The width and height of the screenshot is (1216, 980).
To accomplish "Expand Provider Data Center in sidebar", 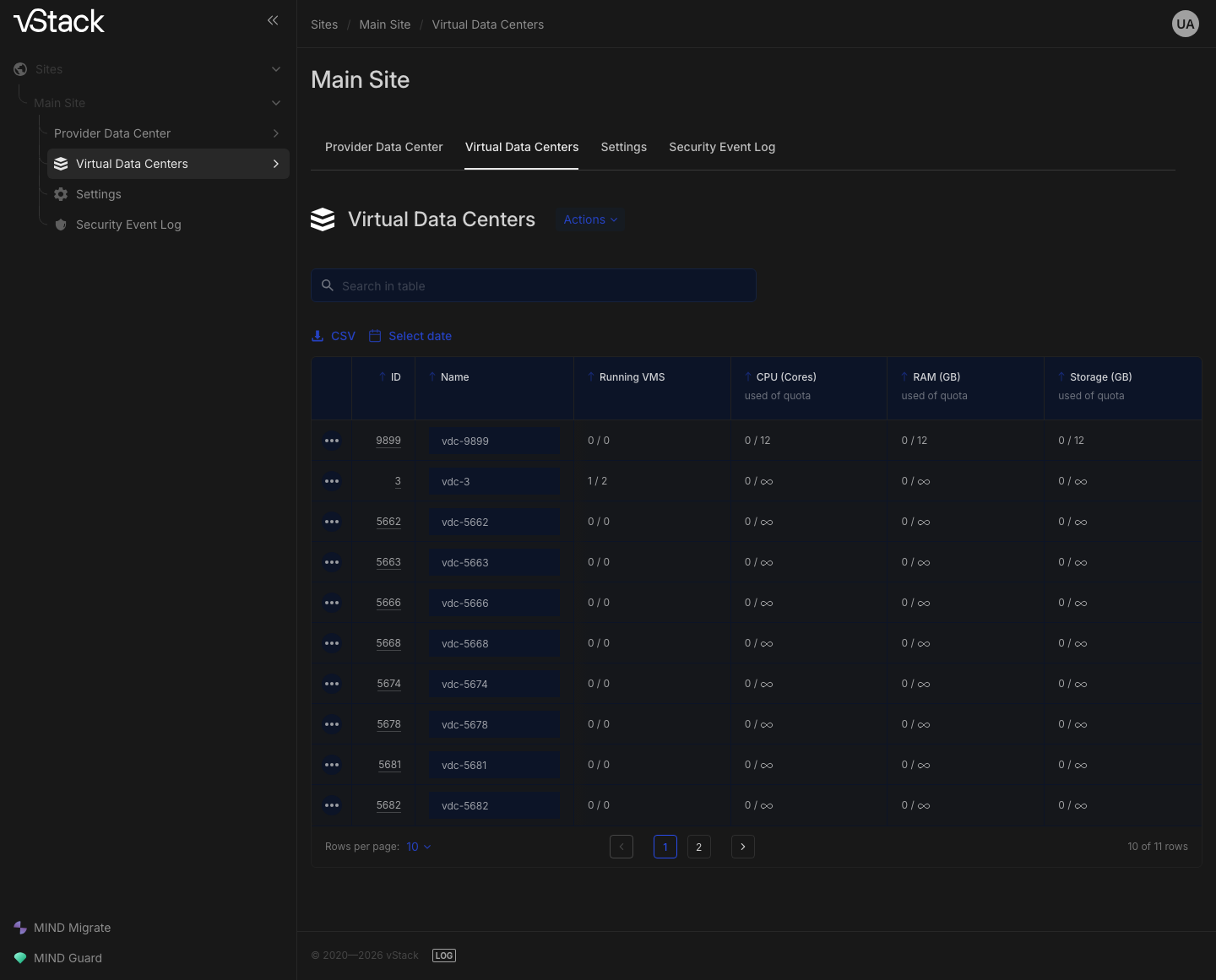I will click(x=276, y=133).
